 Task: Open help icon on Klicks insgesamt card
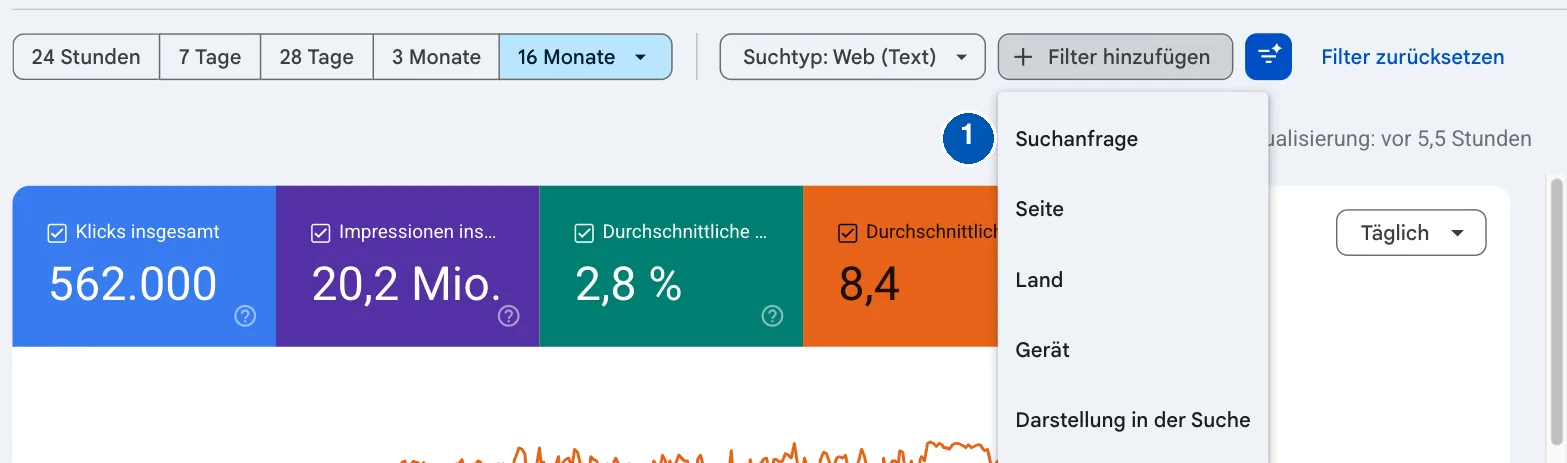[x=245, y=316]
